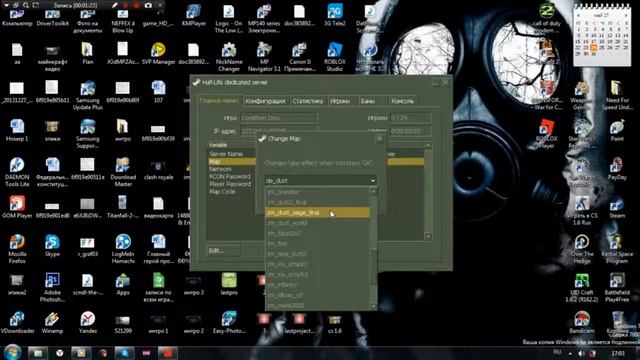This screenshot has height=360, width=640.
Task: Select the Player Password row
Action: [x=231, y=184]
